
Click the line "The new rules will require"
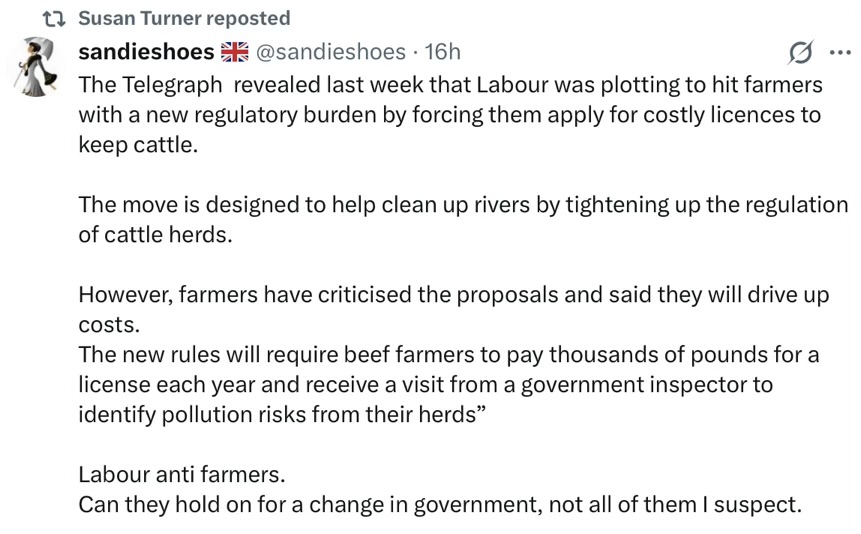[449, 355]
